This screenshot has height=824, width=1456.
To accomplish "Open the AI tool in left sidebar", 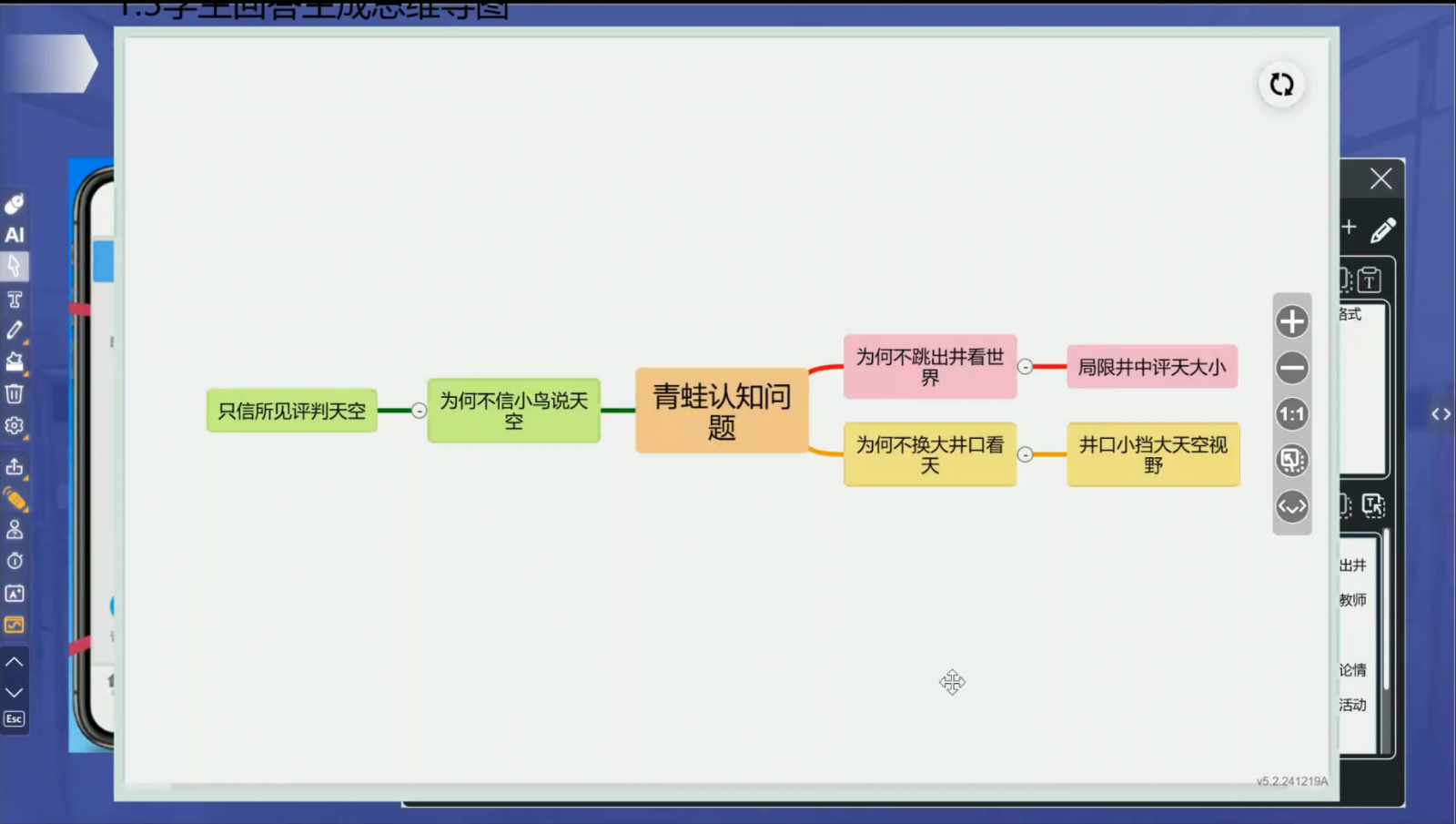I will click(x=15, y=235).
